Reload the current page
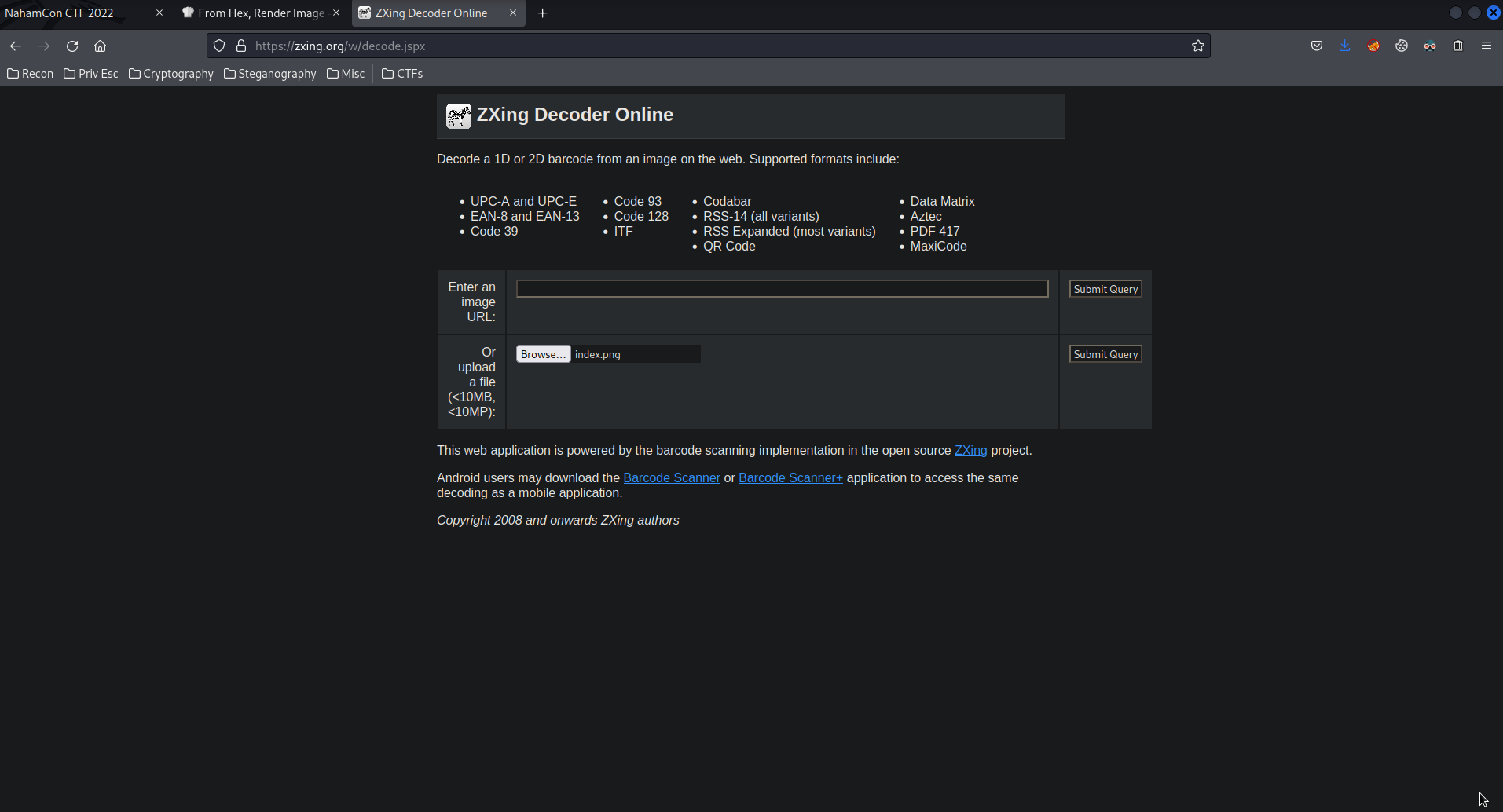 pos(72,46)
